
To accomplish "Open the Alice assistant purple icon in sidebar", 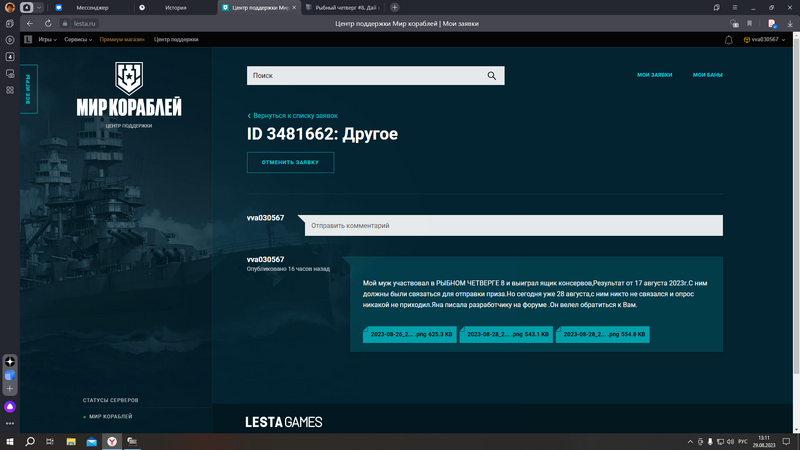I will click(x=10, y=407).
